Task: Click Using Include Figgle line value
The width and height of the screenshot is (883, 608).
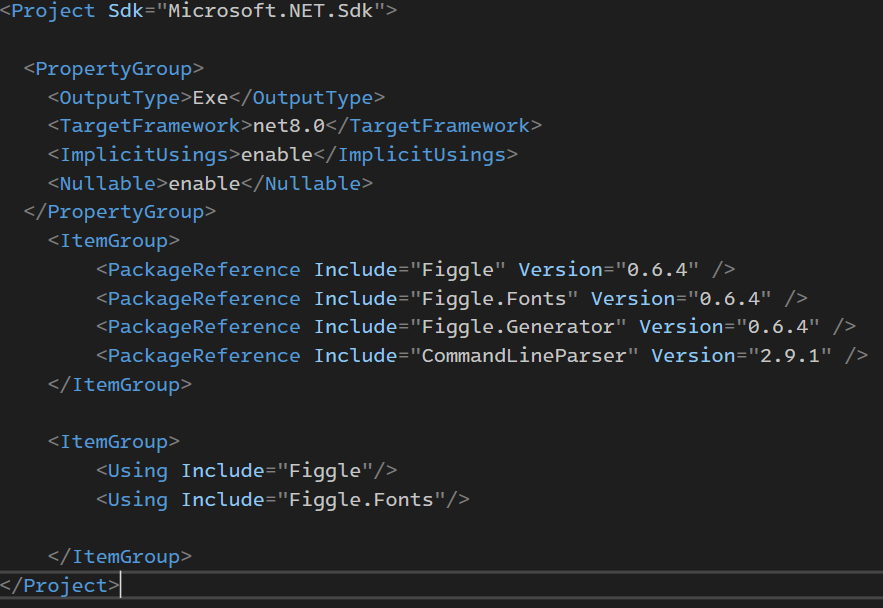Action: [x=325, y=471]
